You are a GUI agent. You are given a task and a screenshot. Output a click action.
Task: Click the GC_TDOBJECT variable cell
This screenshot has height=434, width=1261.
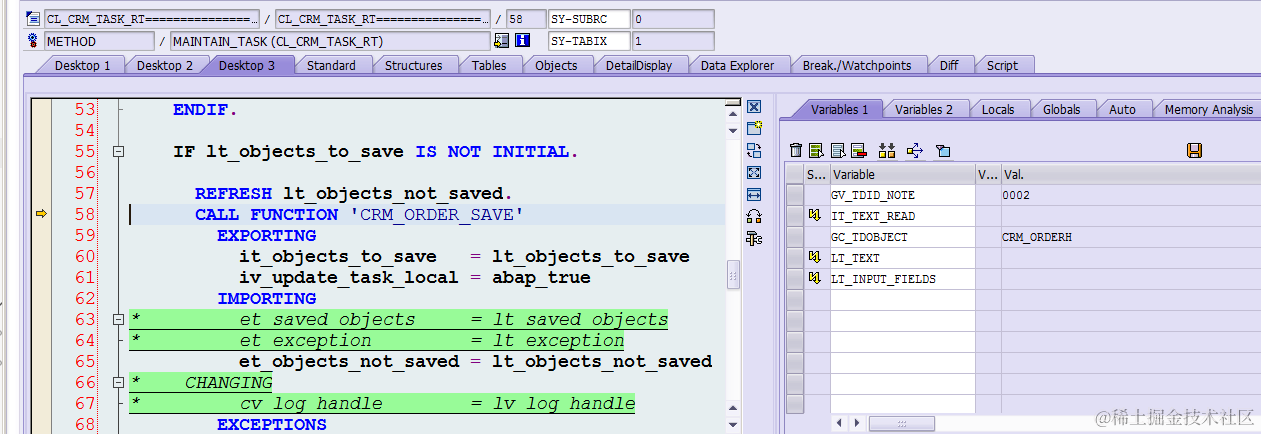pos(902,237)
